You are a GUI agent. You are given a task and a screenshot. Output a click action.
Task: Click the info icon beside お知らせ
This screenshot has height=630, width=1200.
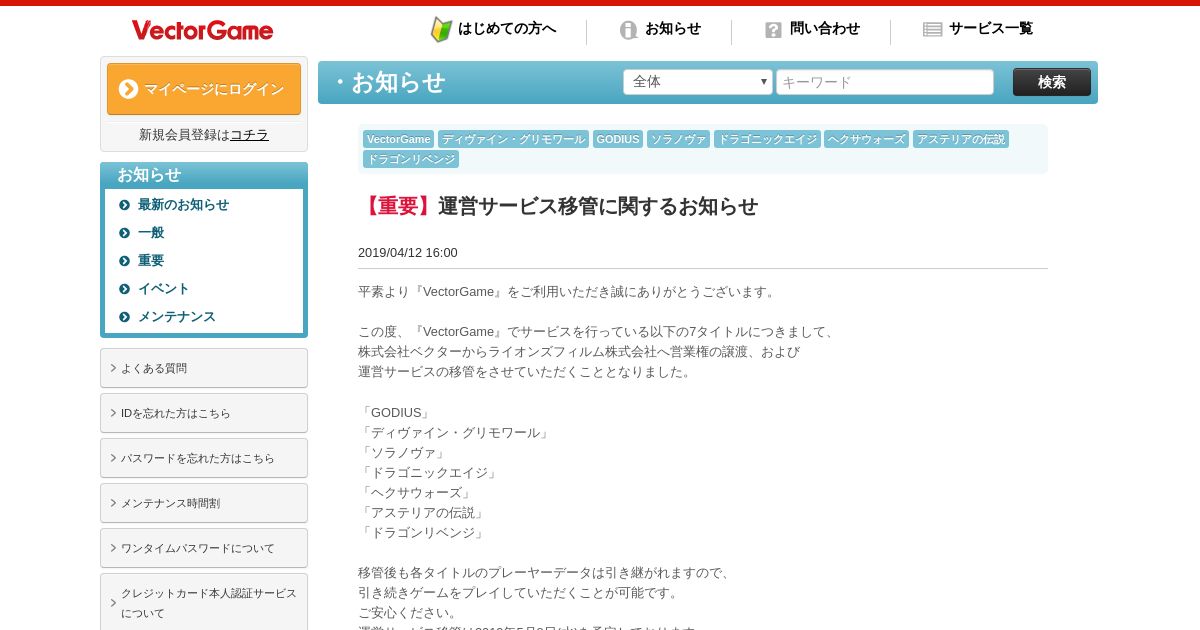click(629, 30)
